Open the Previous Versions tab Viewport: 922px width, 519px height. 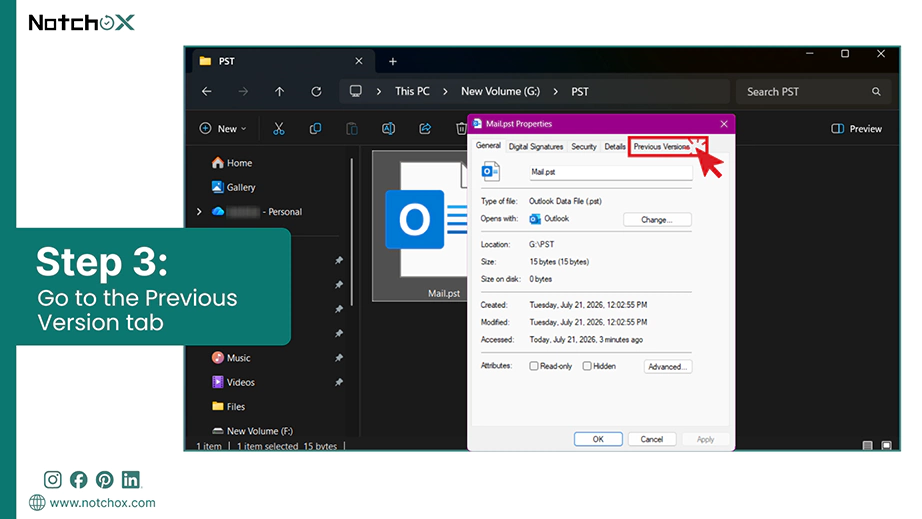click(x=662, y=146)
